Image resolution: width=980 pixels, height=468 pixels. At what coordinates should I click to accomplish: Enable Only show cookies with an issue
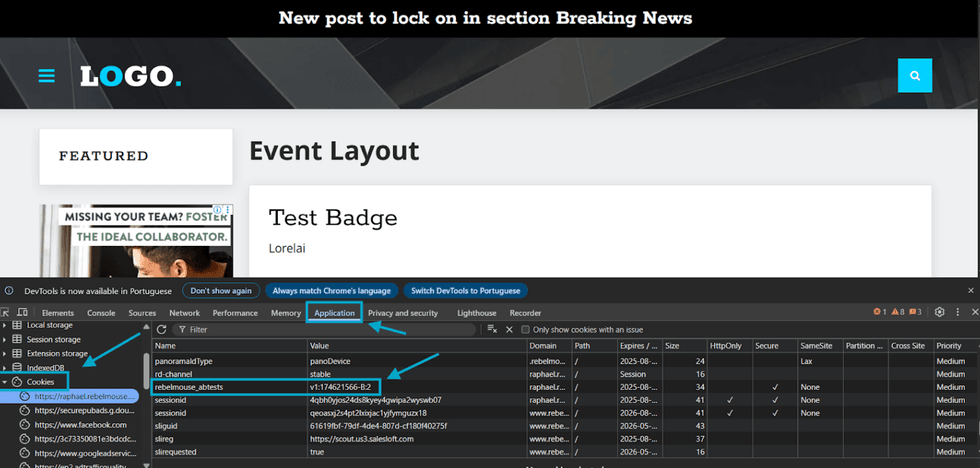(526, 329)
